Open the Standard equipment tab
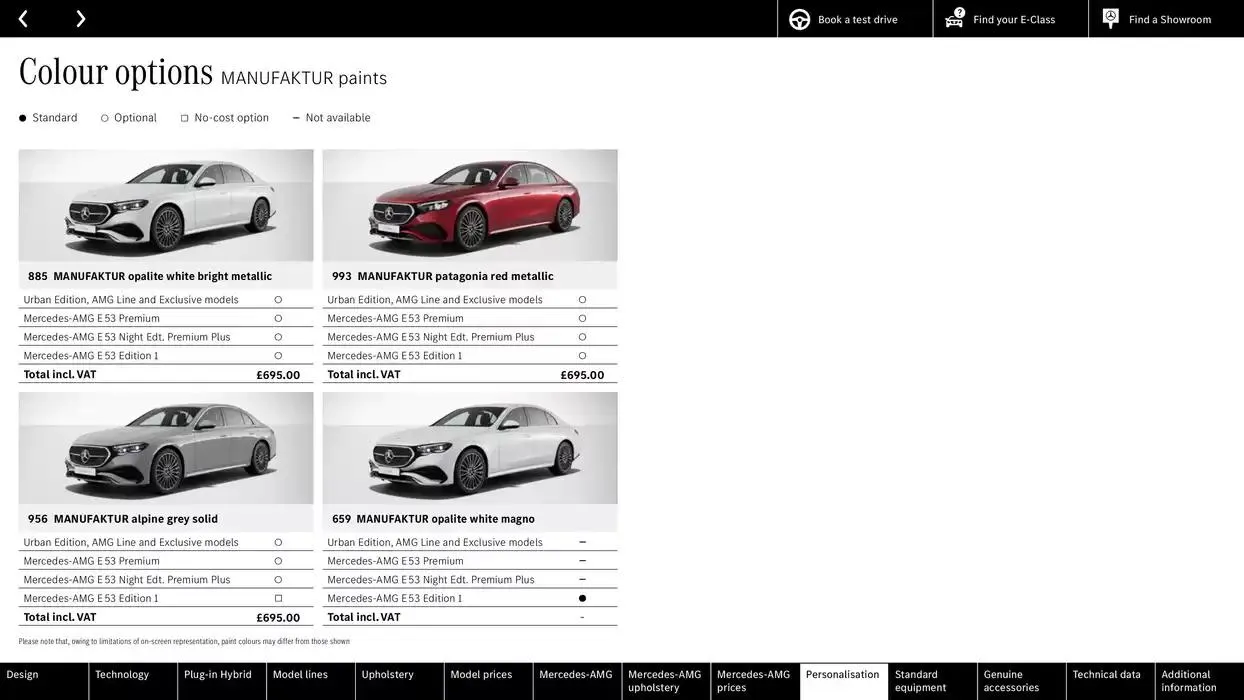 click(x=922, y=679)
